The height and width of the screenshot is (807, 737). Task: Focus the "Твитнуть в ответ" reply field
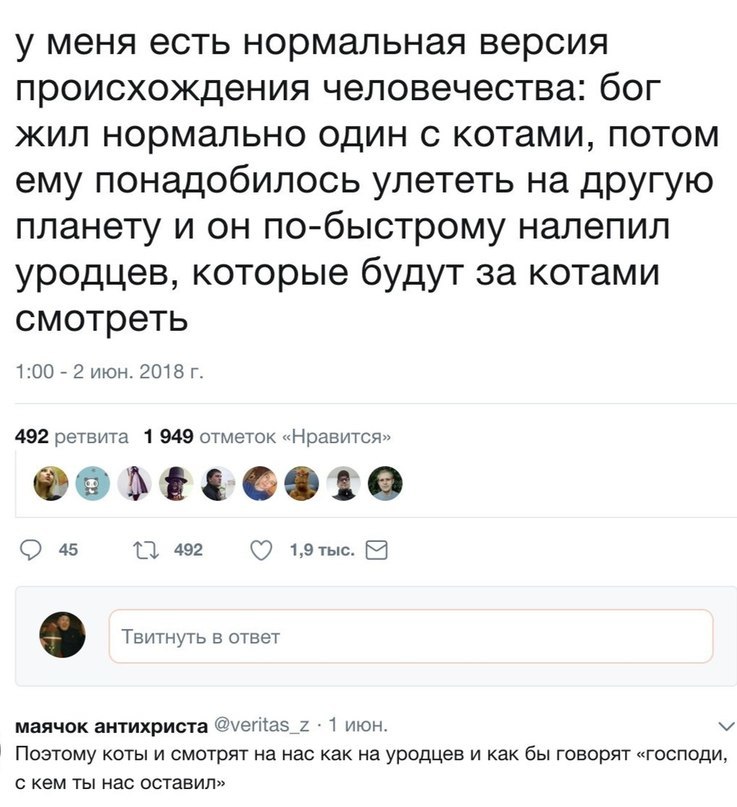(410, 636)
